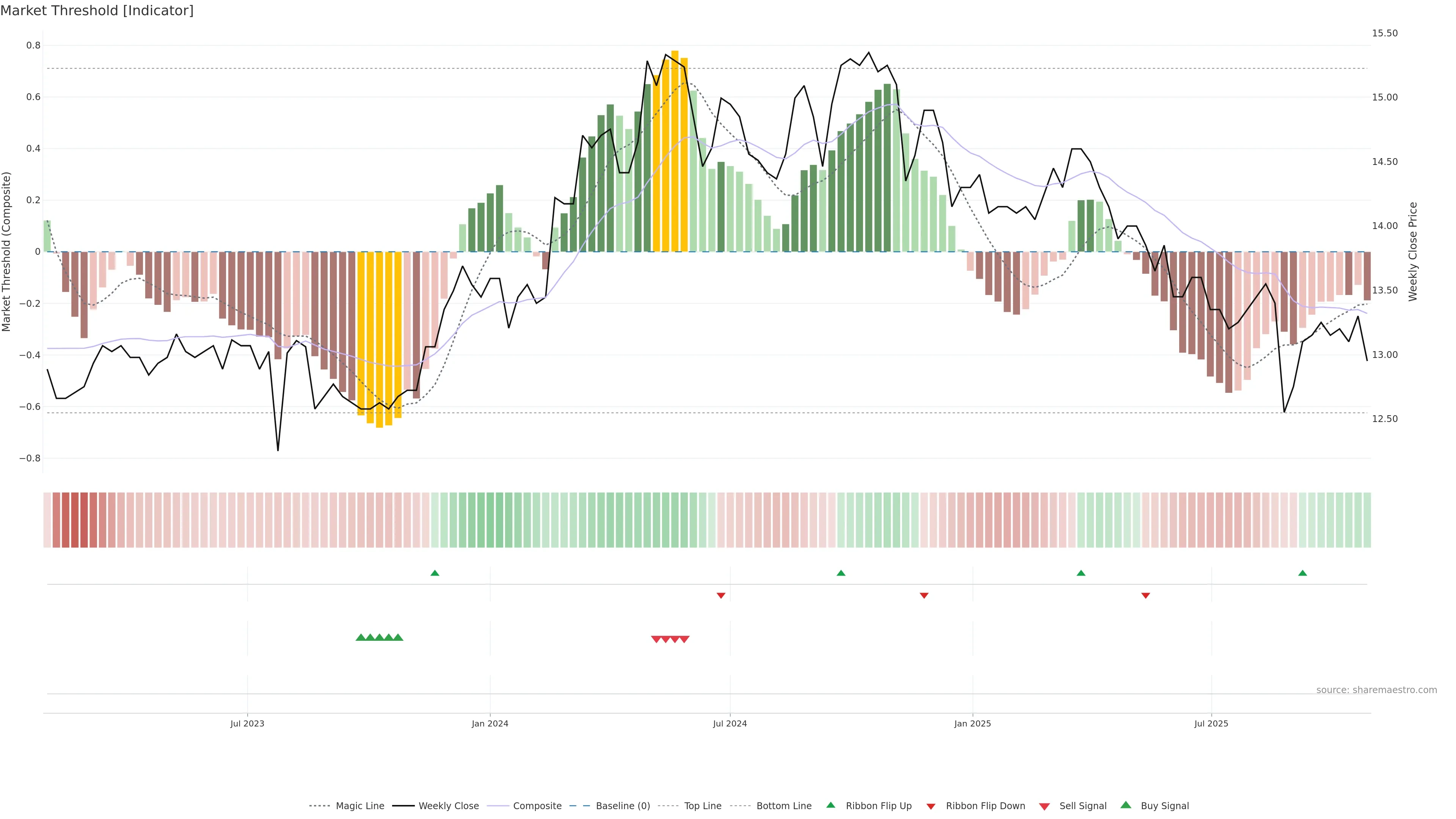Image resolution: width=1456 pixels, height=819 pixels.
Task: Toggle the Weekly Close legend item
Action: 448,806
